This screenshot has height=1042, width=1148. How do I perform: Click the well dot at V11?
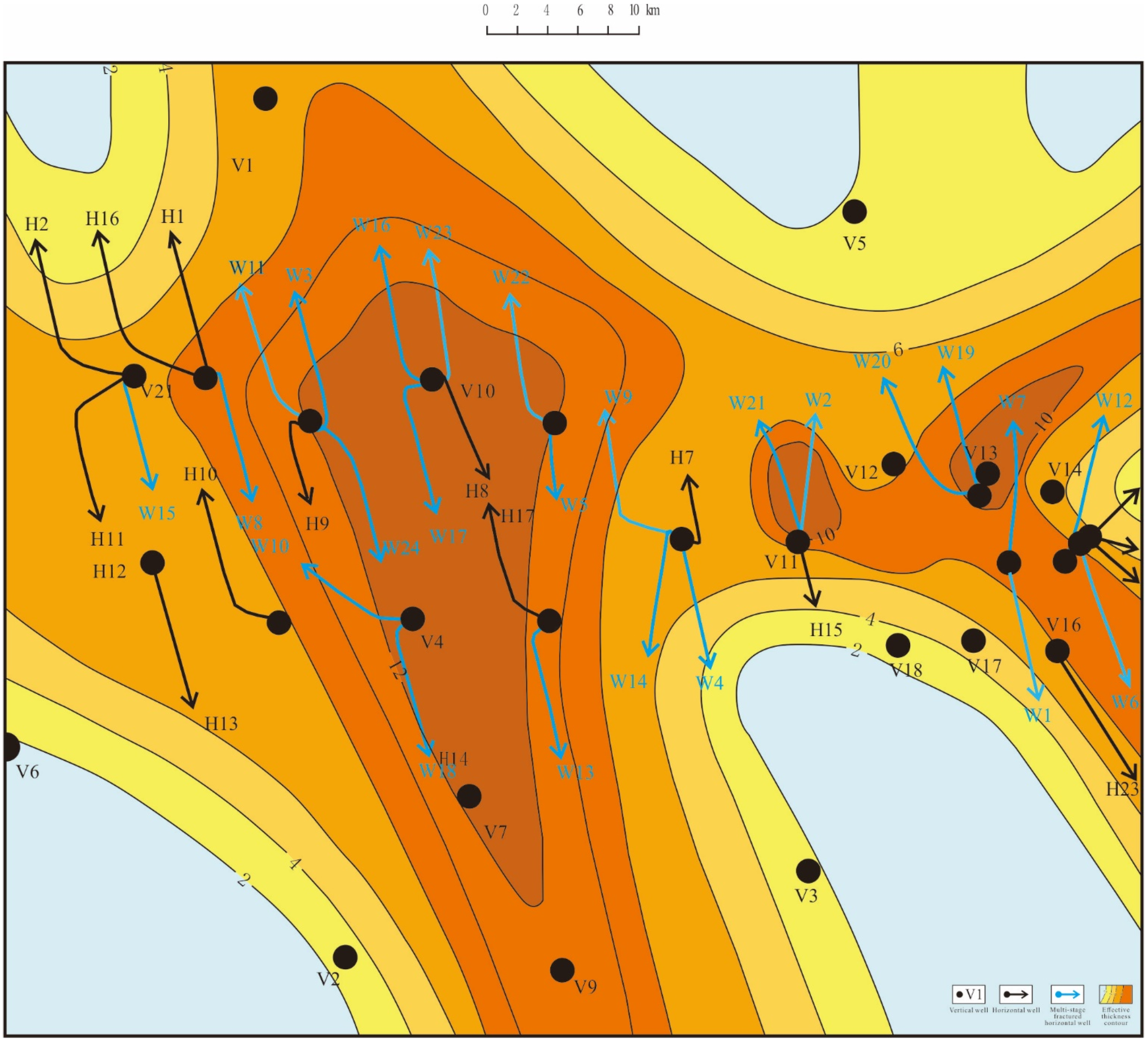[798, 542]
